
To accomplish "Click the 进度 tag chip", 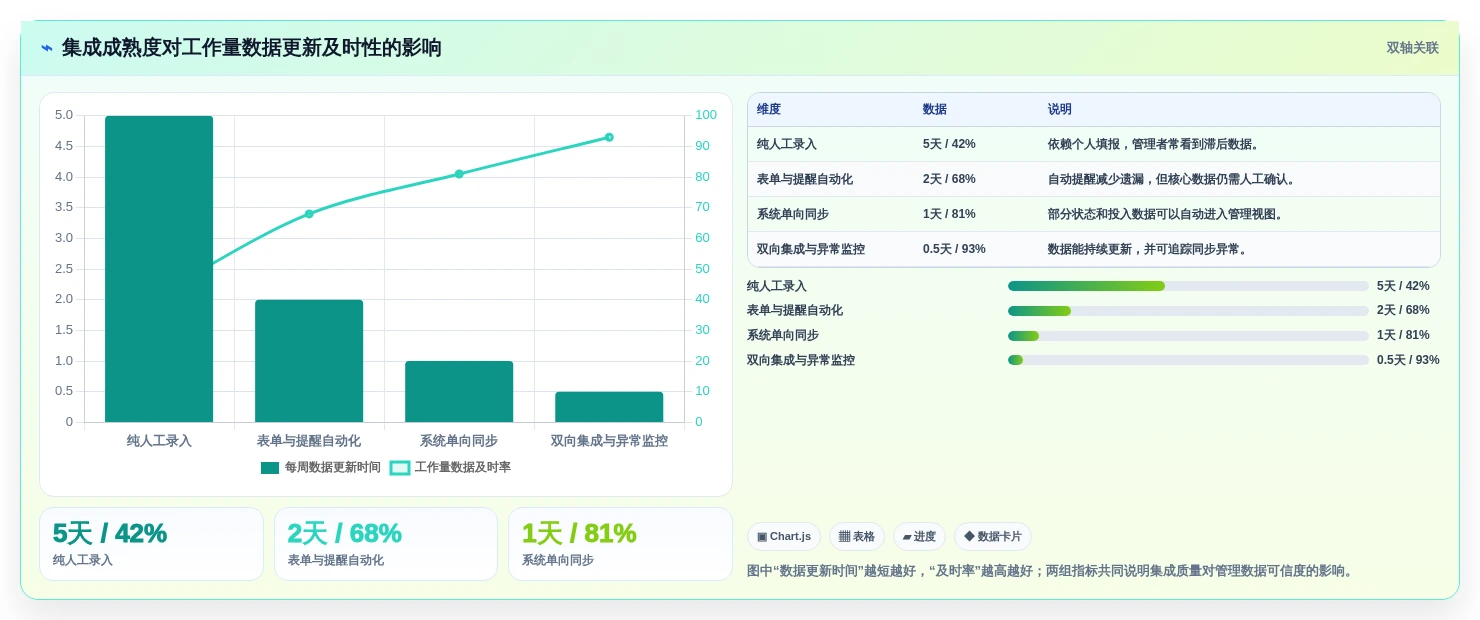I will (919, 537).
